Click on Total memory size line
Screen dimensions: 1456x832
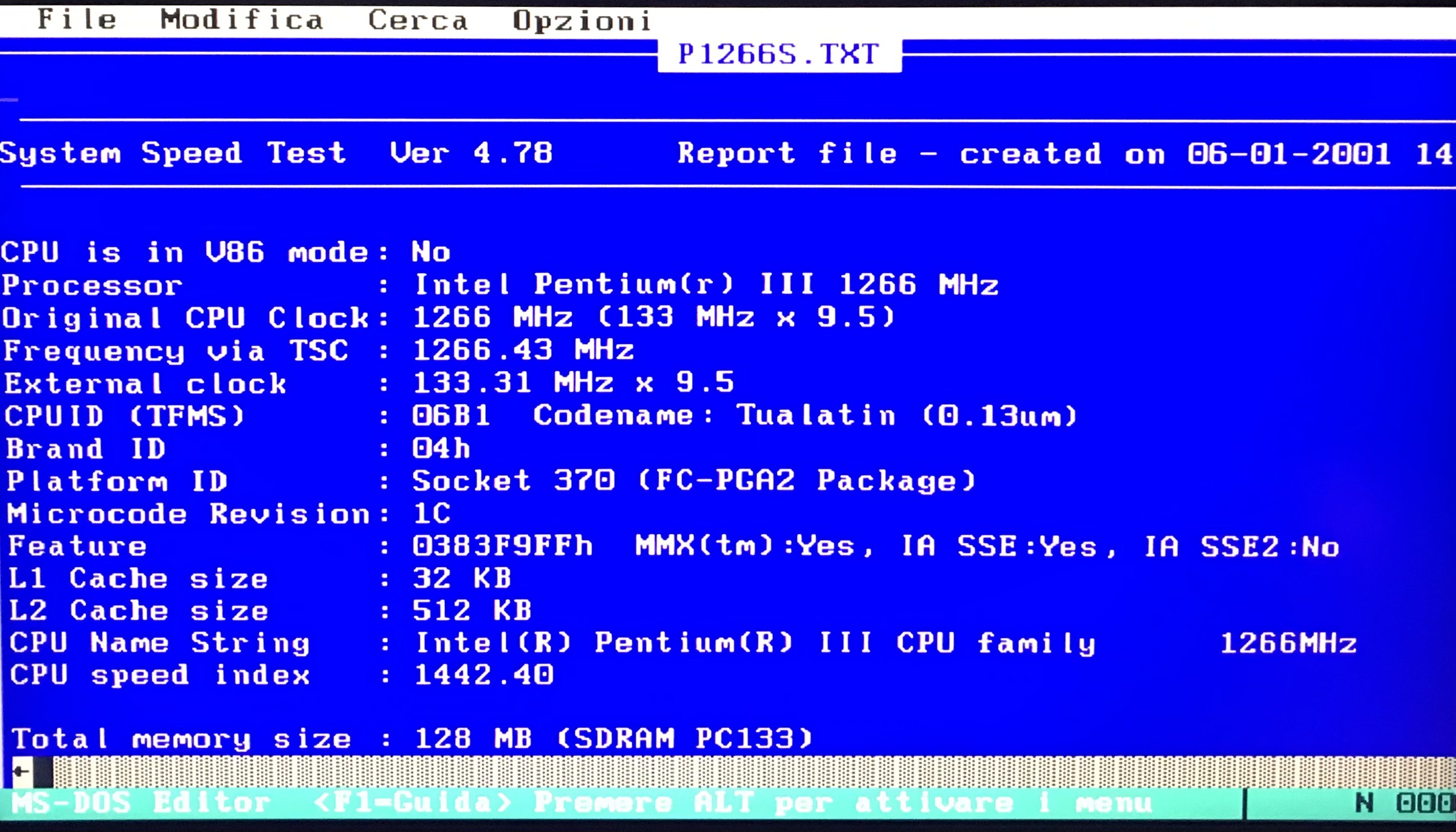181,739
